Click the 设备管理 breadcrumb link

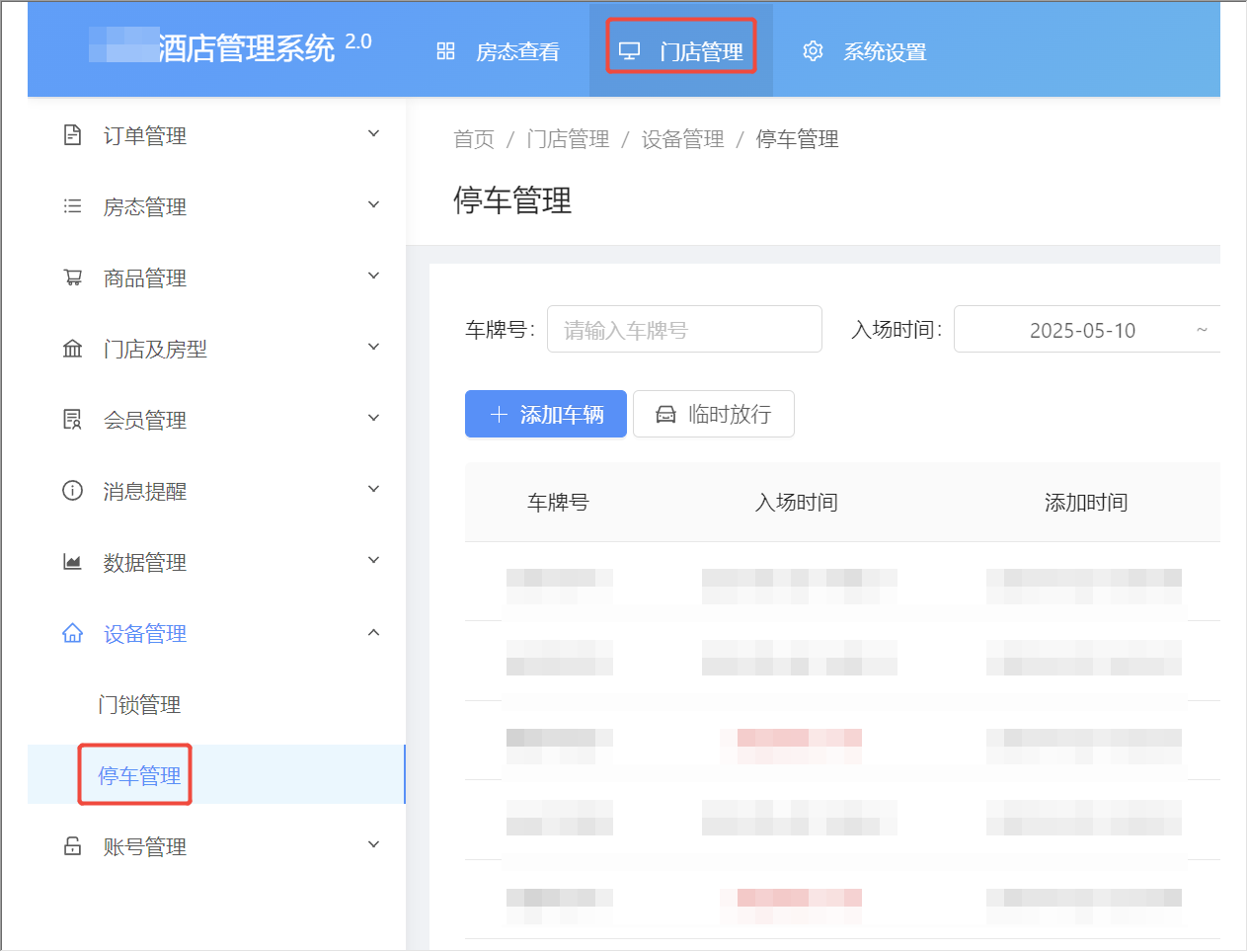point(682,139)
